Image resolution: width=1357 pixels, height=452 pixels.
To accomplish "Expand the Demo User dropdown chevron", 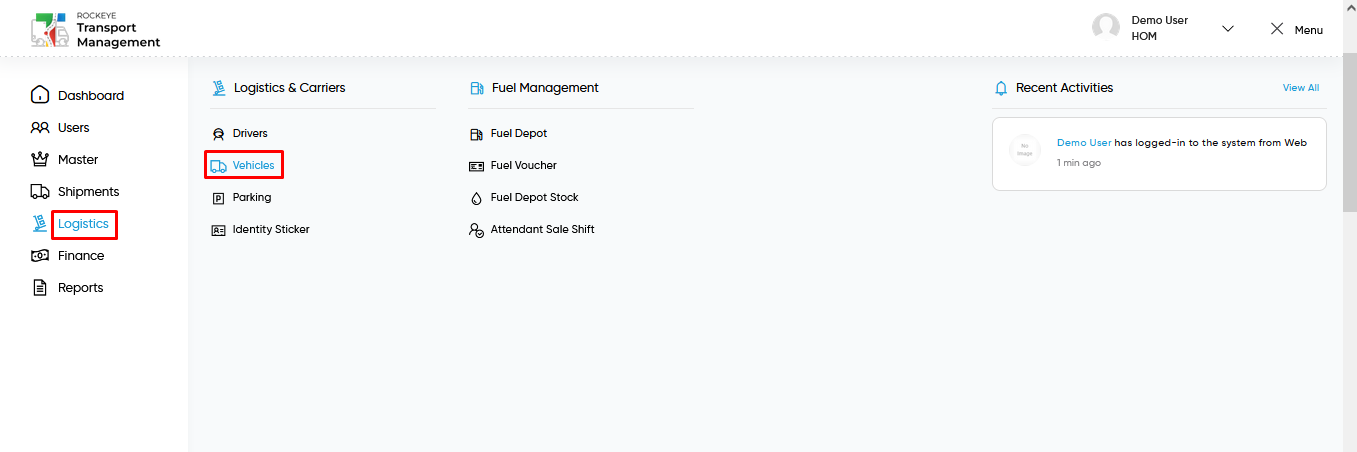I will pos(1228,28).
